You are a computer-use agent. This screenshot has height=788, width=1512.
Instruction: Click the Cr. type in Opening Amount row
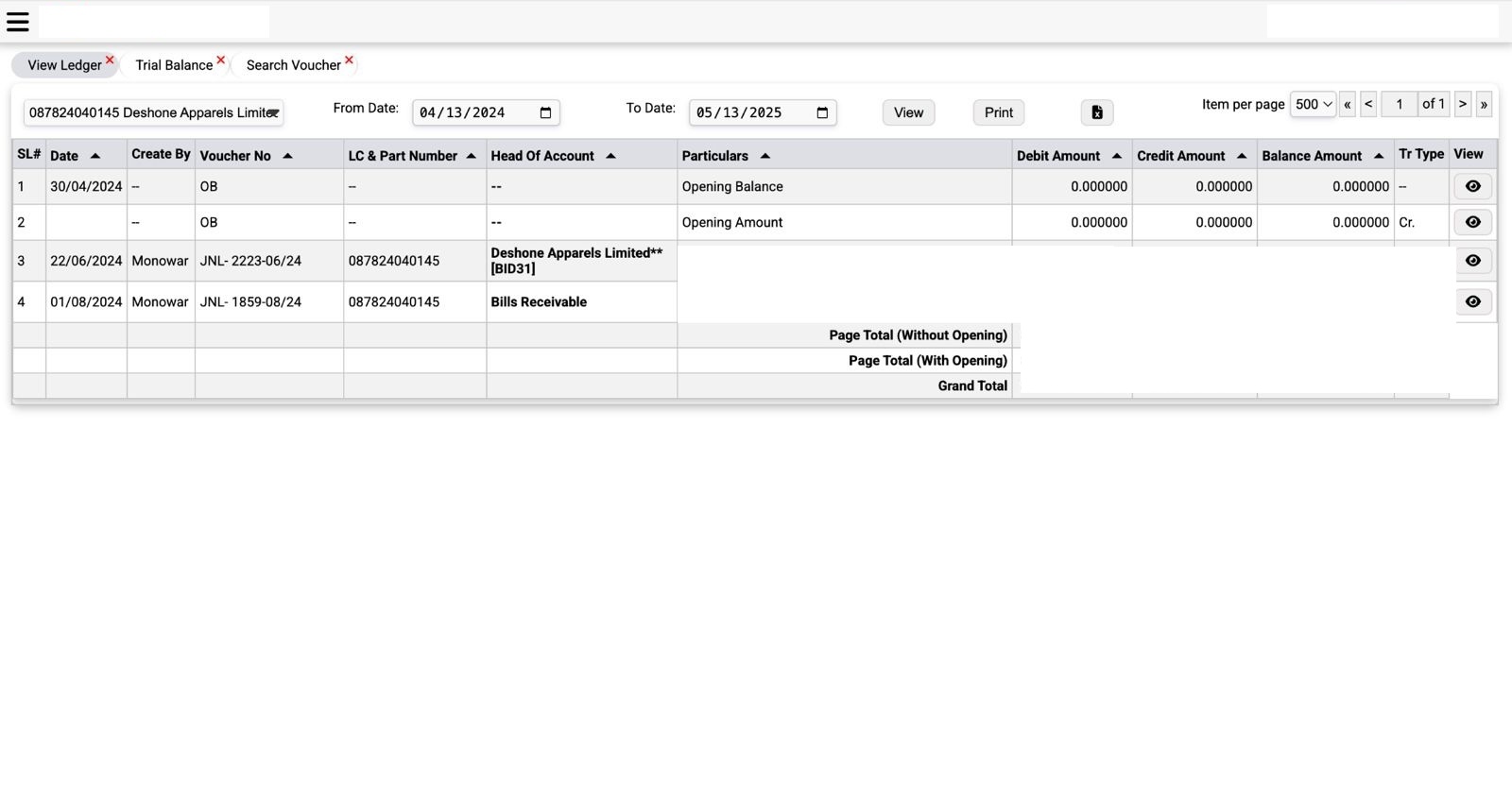[x=1406, y=222]
